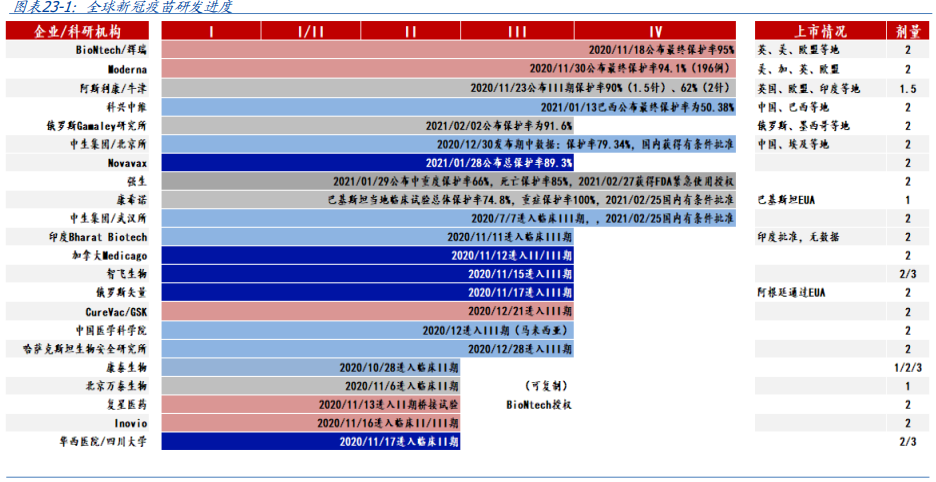Select the Novavax row label
Image resolution: width=936 pixels, height=482 pixels.
(127, 163)
